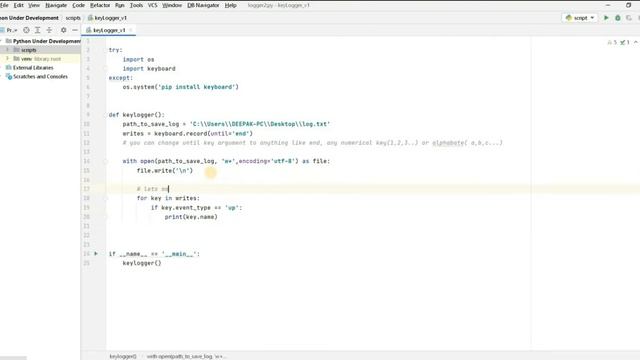
Task: Start debugging with the green bug icon
Action: point(618,18)
